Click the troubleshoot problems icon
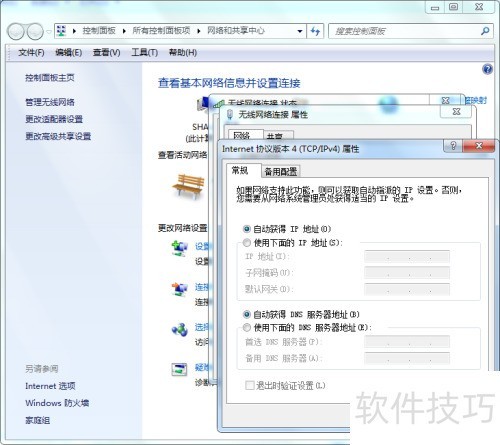Screen dimensions: 500x445 (x=179, y=369)
